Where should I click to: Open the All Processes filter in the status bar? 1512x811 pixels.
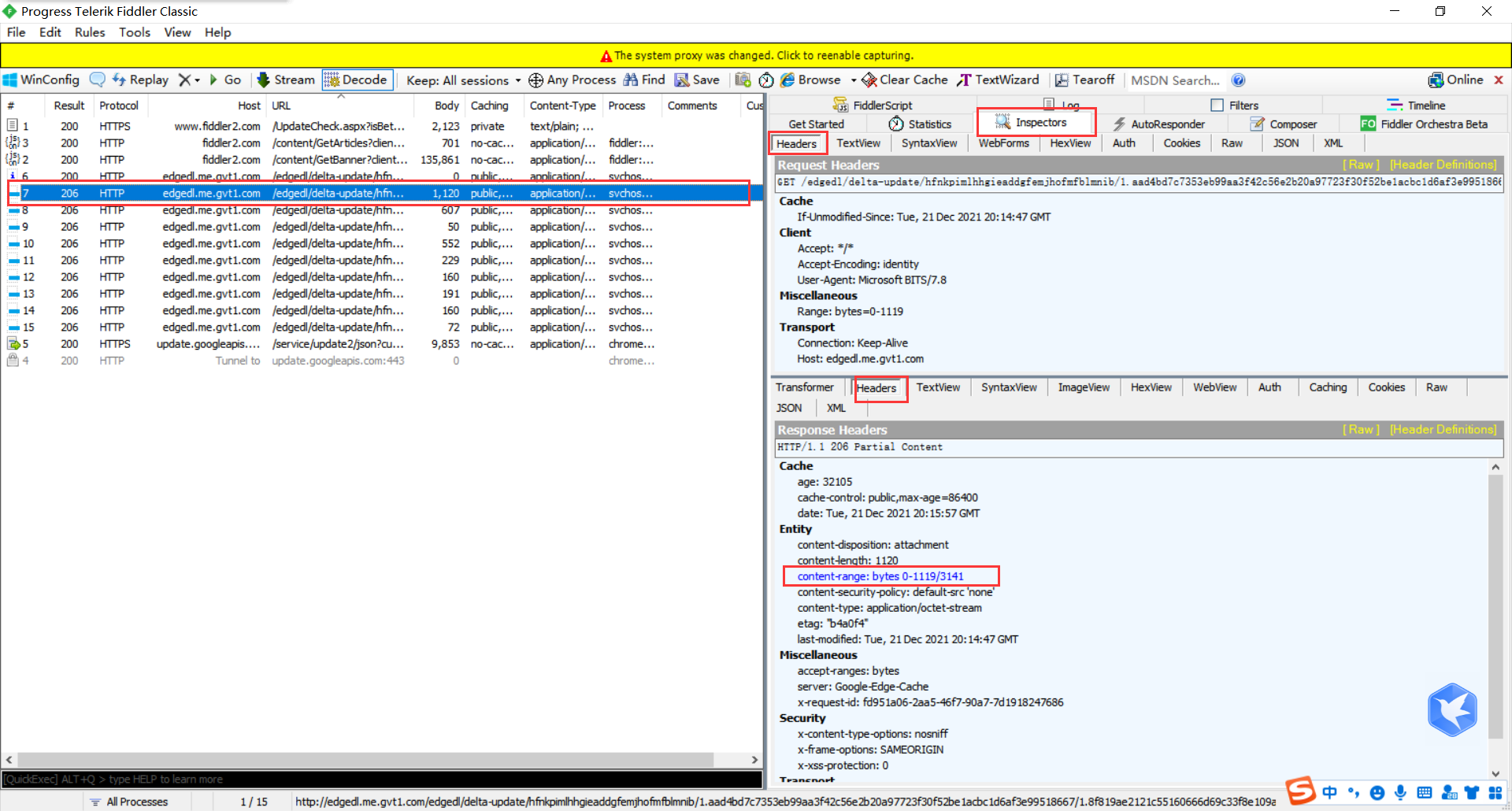click(128, 802)
